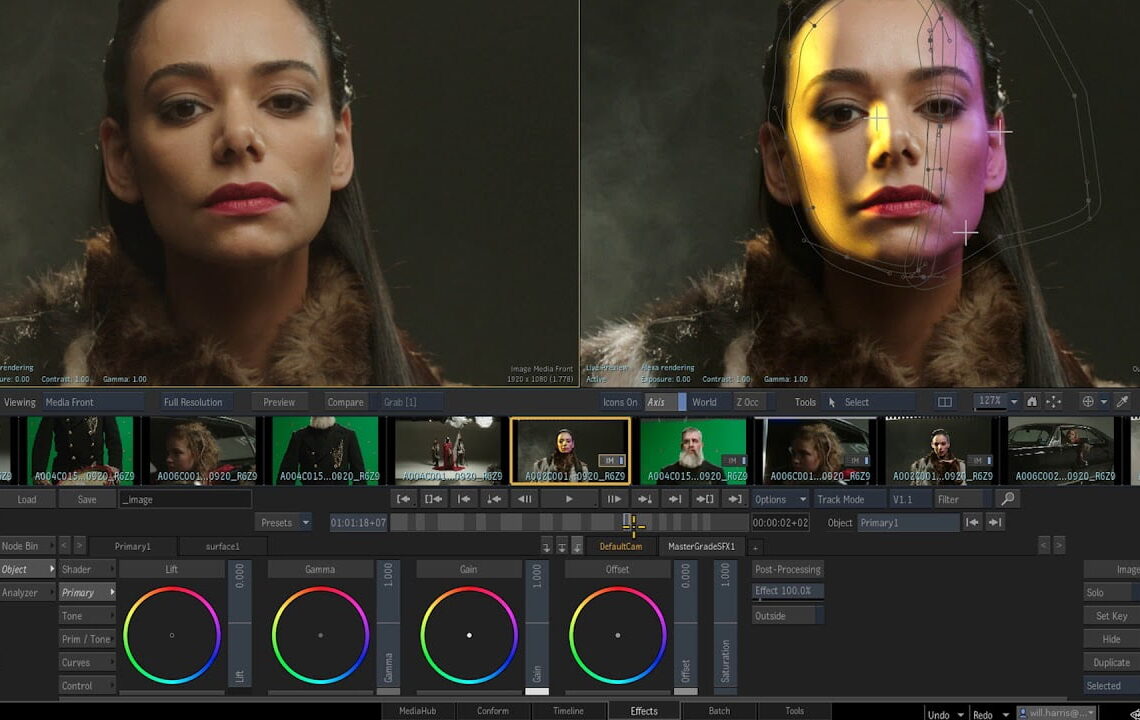Enable Solo for the selected object
1140x720 pixels.
1110,593
